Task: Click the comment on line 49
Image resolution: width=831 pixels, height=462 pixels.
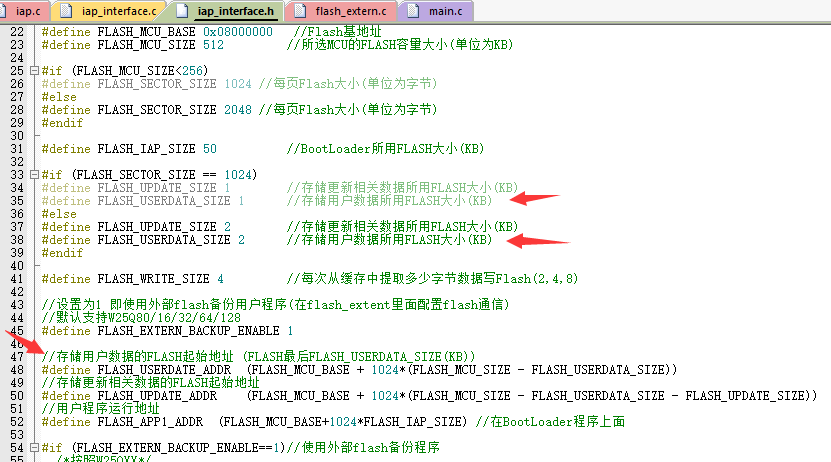Action: [151, 383]
